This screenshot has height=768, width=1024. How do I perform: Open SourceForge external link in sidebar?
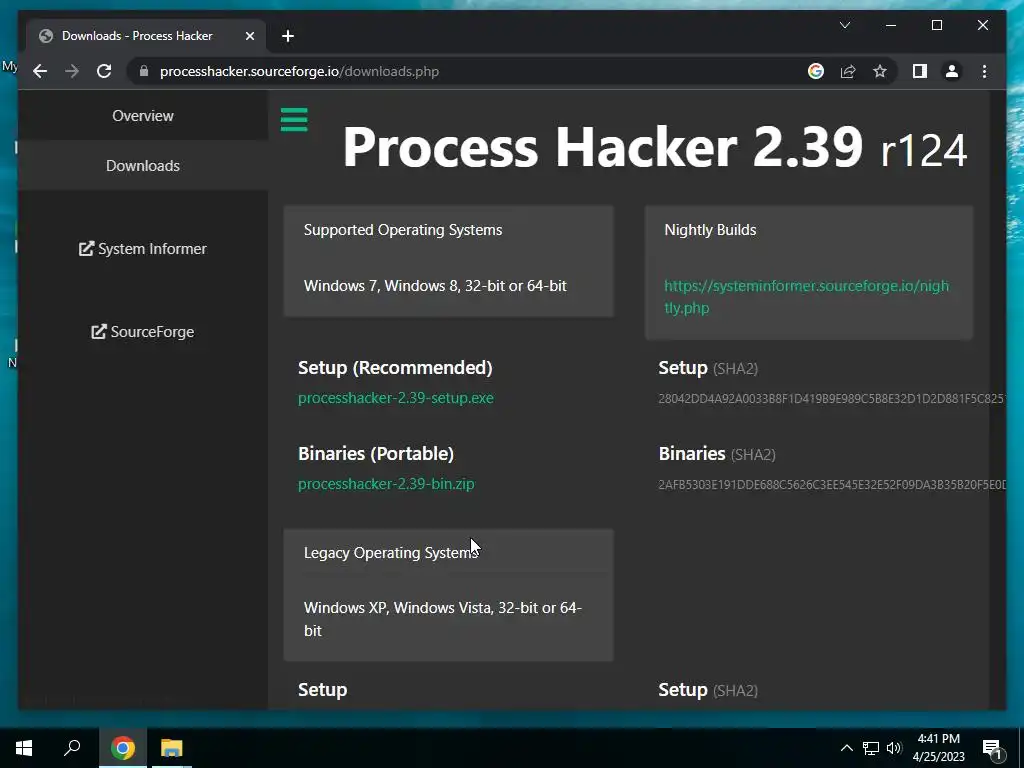(143, 332)
